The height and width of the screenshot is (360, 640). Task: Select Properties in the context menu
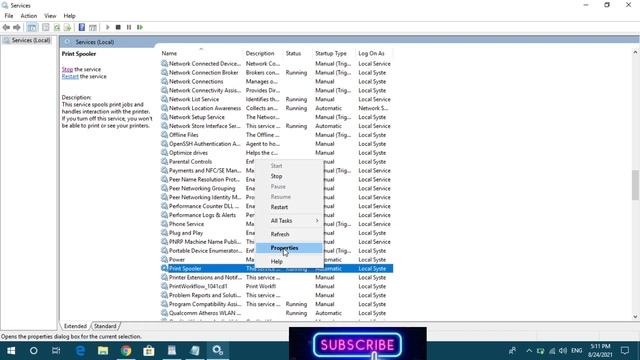click(289, 248)
